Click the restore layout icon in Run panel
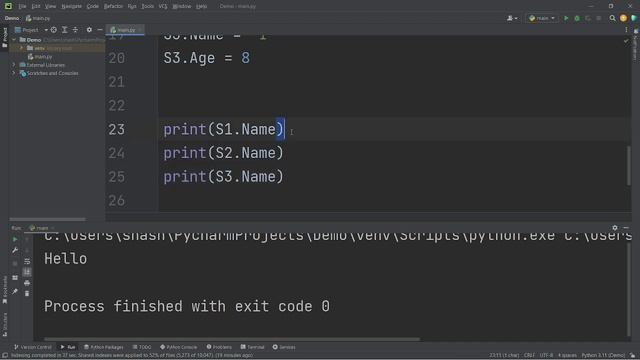This screenshot has width=640, height=360. pos(15,278)
